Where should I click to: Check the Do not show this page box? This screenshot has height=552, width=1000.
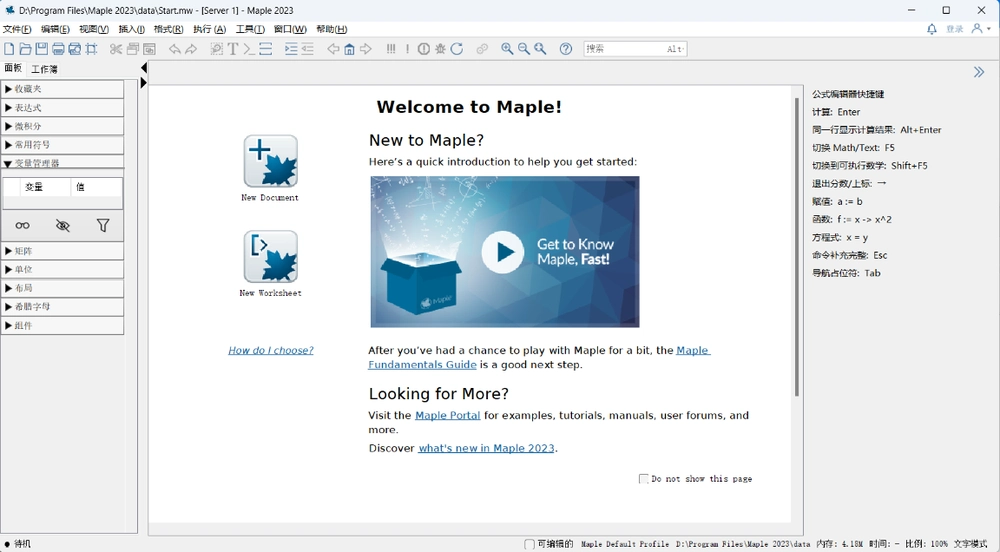(x=643, y=479)
